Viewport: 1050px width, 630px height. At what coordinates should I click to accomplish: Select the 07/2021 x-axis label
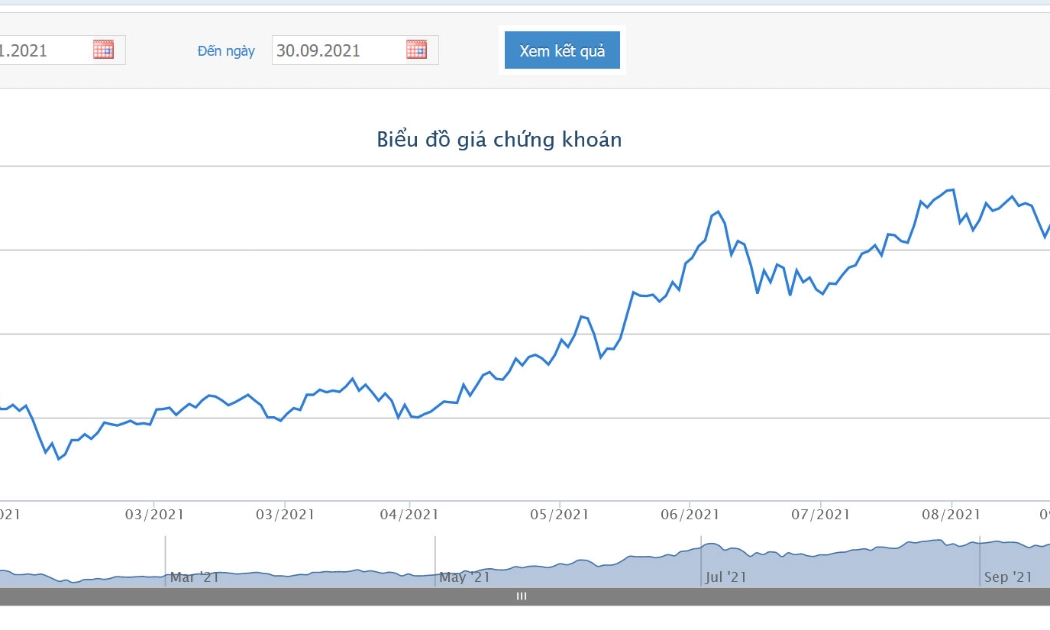(820, 514)
